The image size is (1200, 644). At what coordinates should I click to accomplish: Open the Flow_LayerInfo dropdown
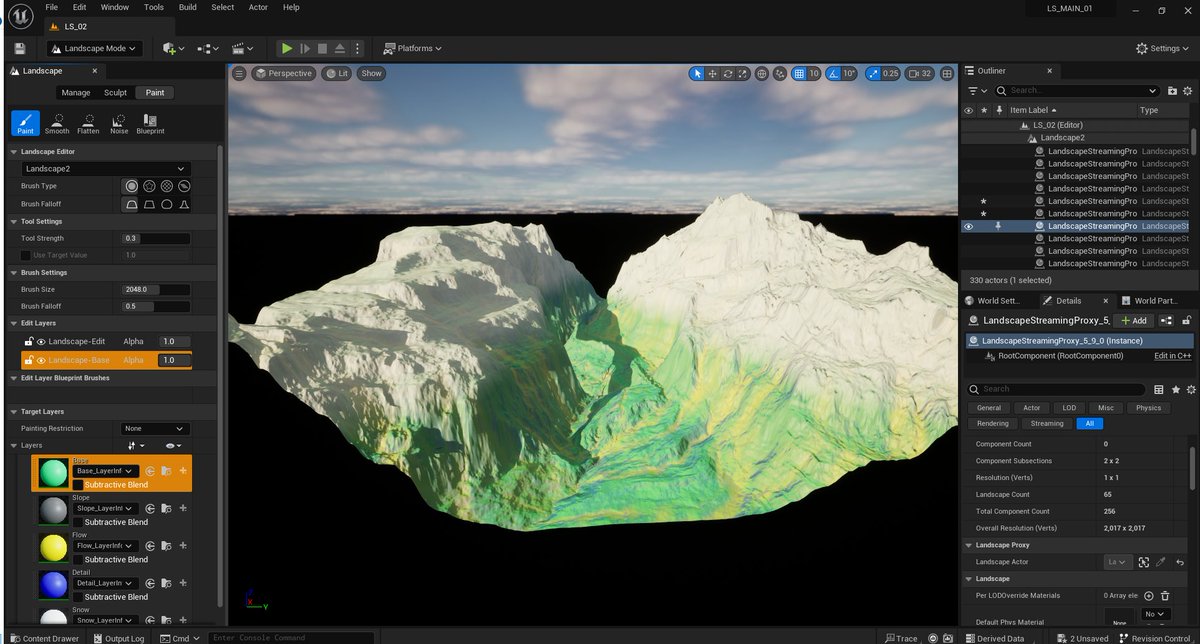click(x=104, y=545)
